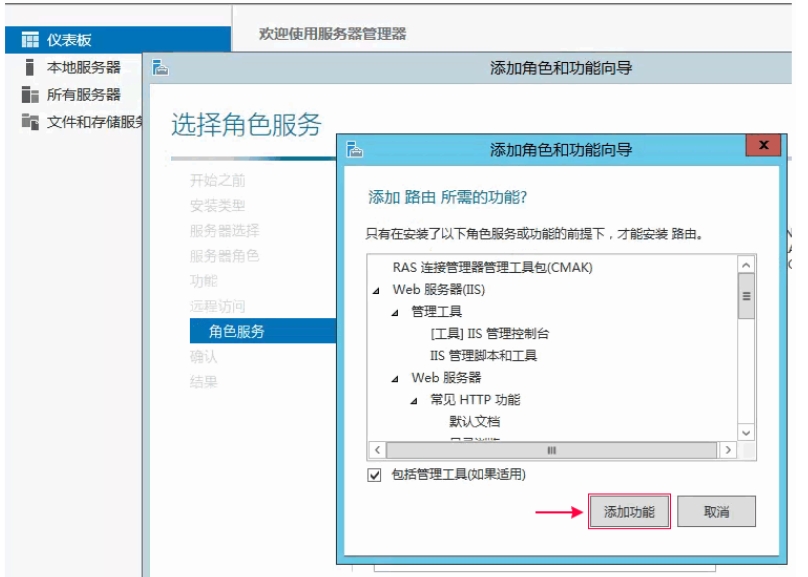The width and height of the screenshot is (808, 577).
Task: Click the All Servers (所有服务器) icon
Action: click(x=30, y=94)
